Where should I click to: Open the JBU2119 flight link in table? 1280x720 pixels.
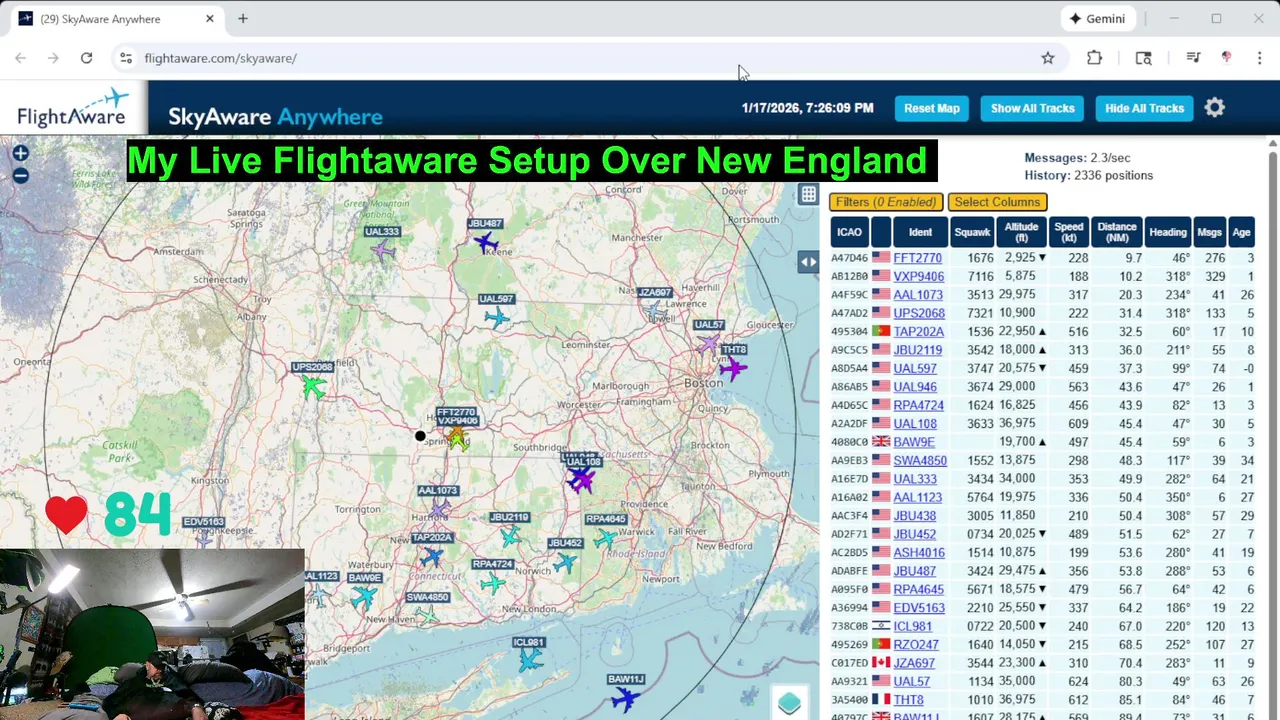pos(917,350)
